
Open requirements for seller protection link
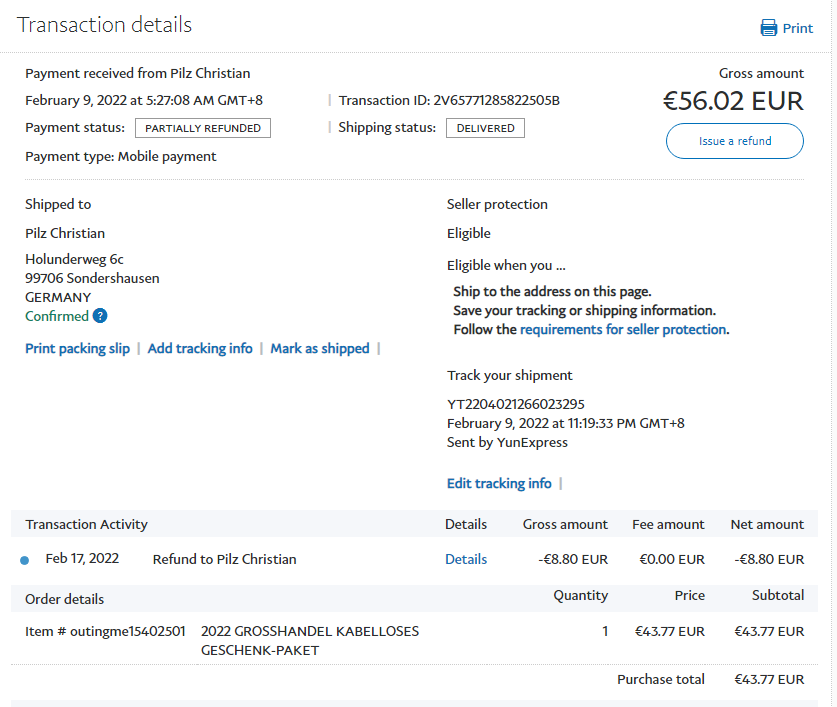623,329
